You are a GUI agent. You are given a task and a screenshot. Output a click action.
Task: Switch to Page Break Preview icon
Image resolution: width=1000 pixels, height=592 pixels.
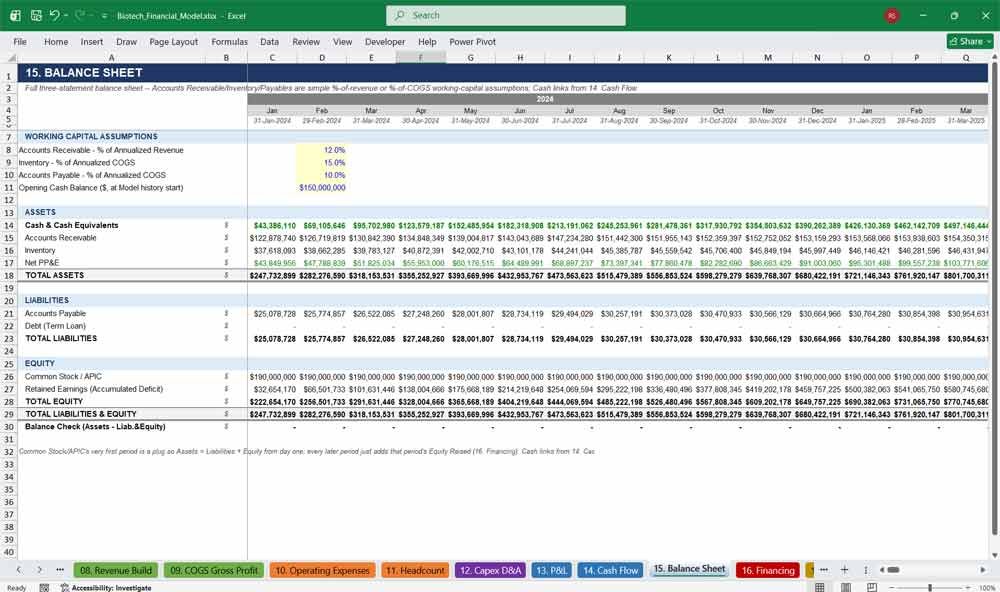[x=871, y=587]
